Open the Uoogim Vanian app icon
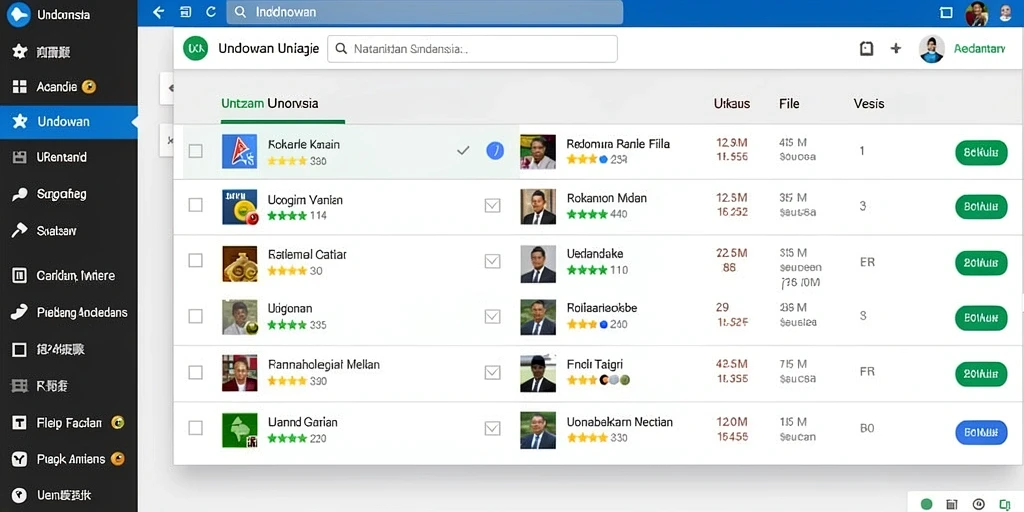The image size is (1024, 512). point(240,207)
